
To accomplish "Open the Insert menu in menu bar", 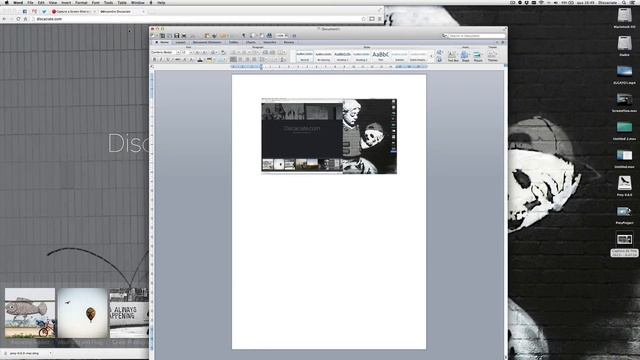I will point(66,2).
